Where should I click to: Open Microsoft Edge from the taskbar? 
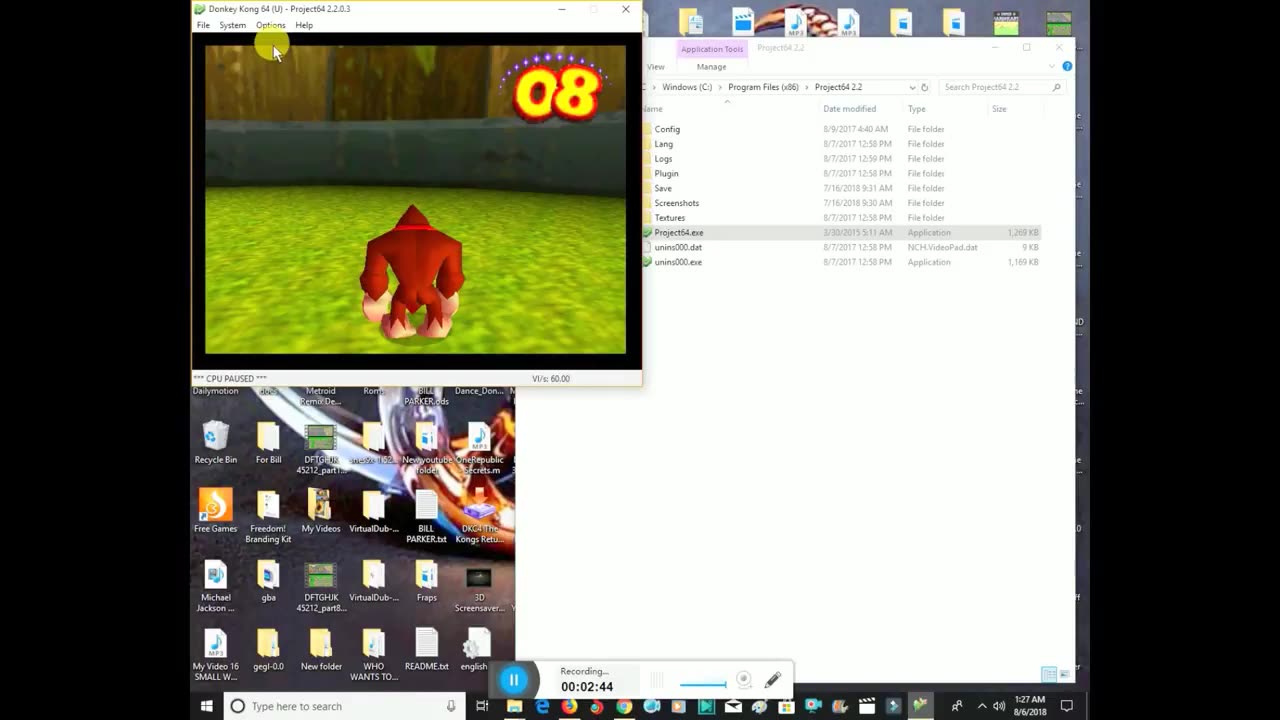point(542,706)
